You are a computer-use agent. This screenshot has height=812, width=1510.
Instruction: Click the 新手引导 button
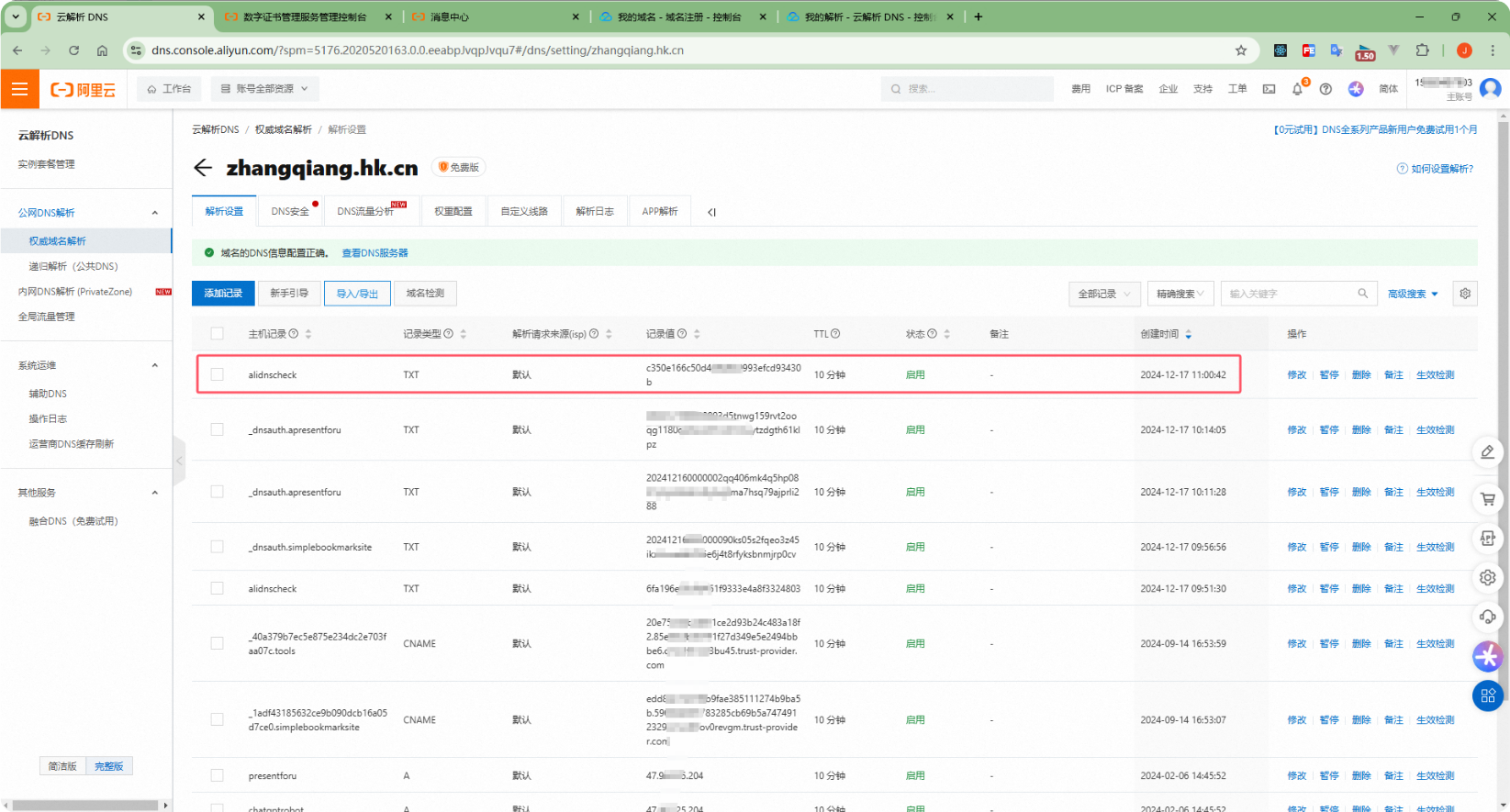289,294
